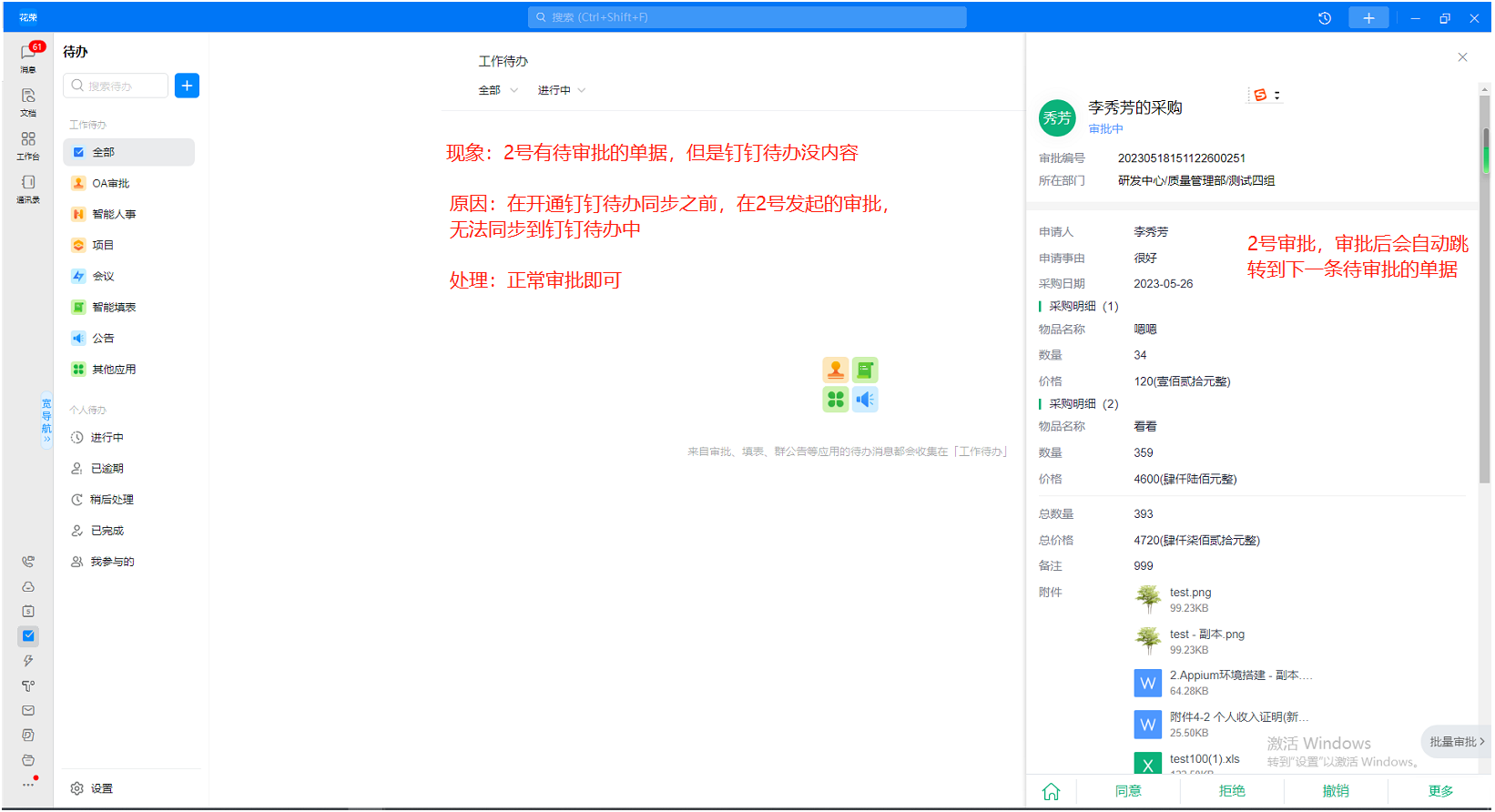Click the lightning bolt icon in sidebar
This screenshot has width=1495, height=812.
coord(28,661)
